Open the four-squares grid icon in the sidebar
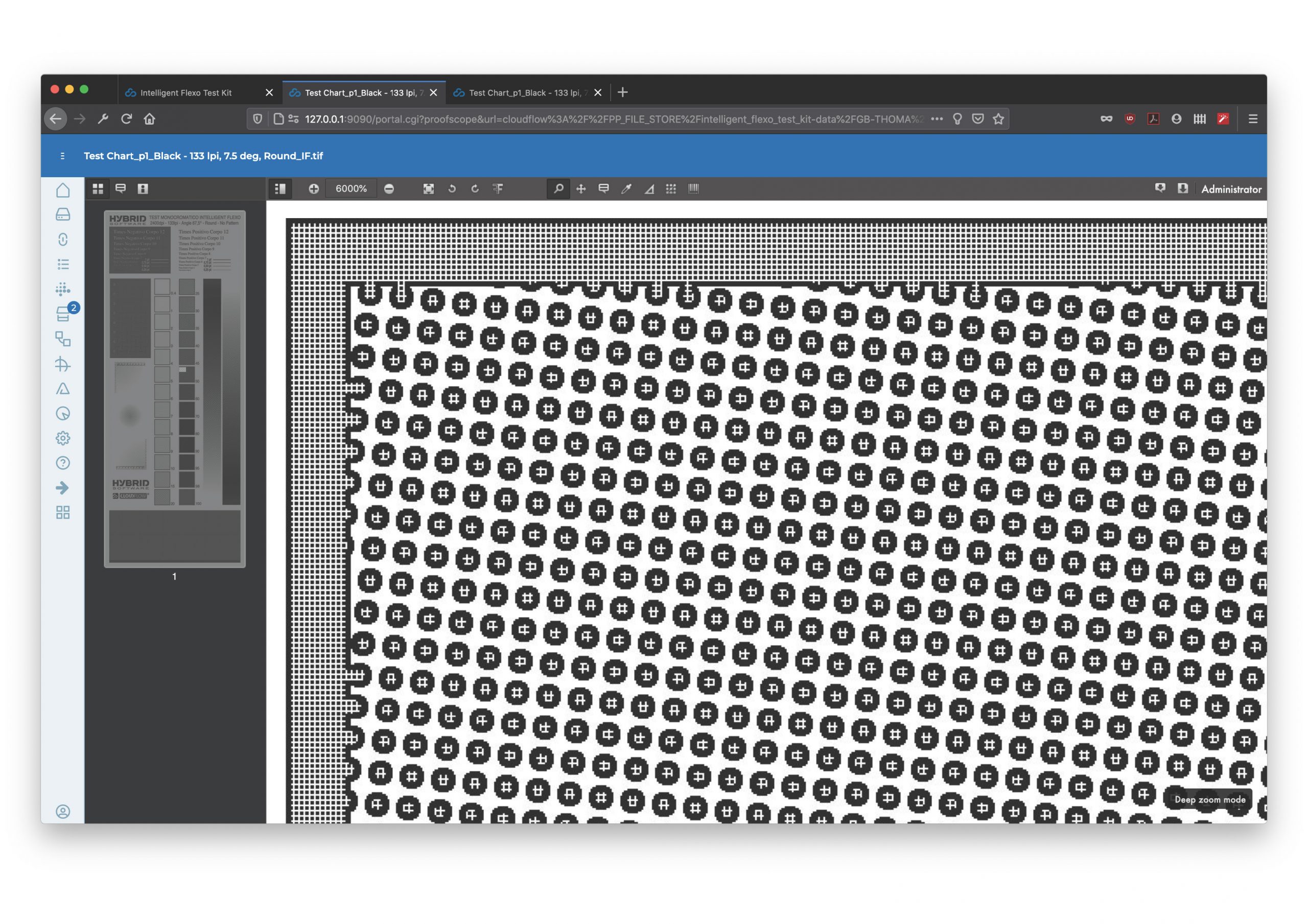 coord(63,513)
